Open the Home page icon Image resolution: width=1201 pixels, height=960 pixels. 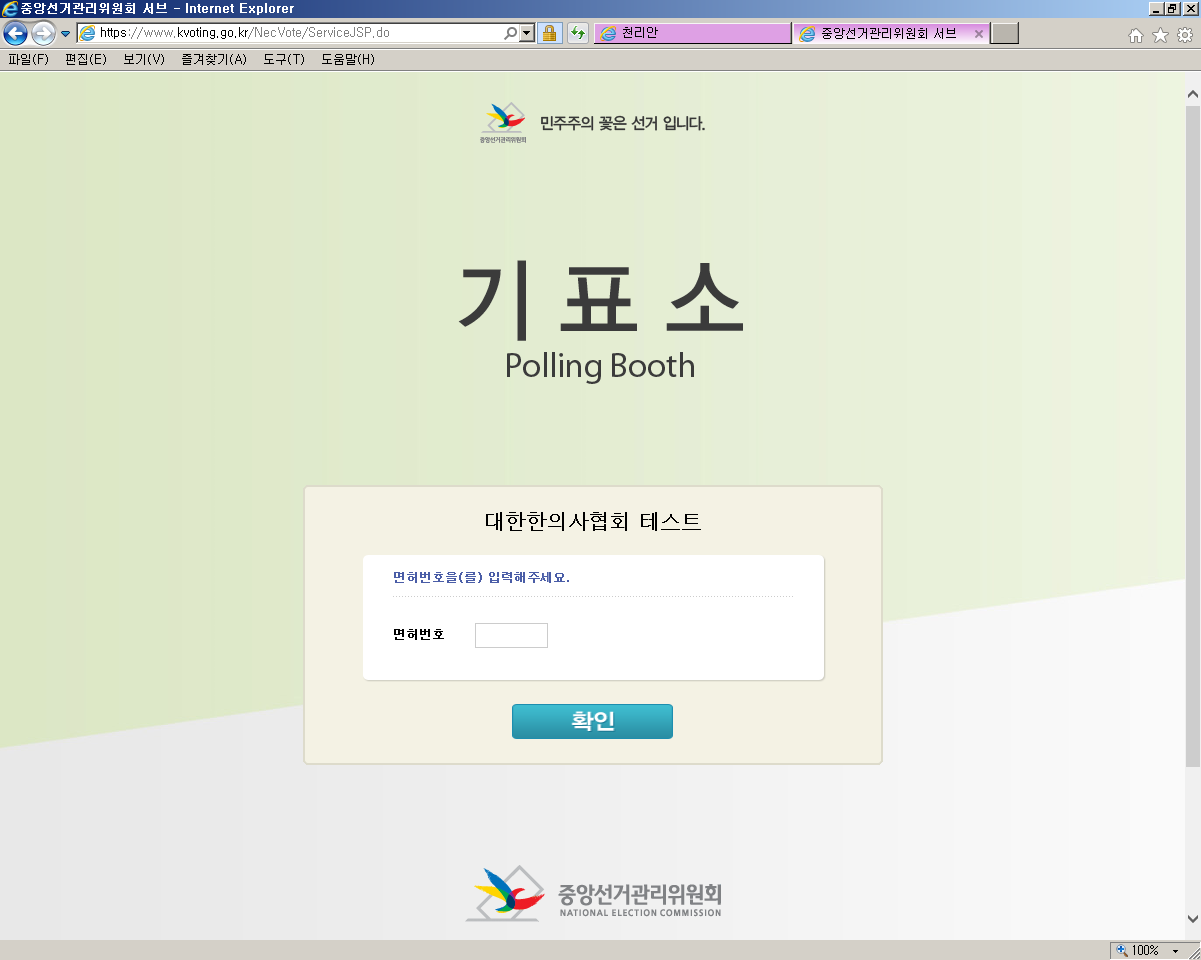(x=1135, y=35)
